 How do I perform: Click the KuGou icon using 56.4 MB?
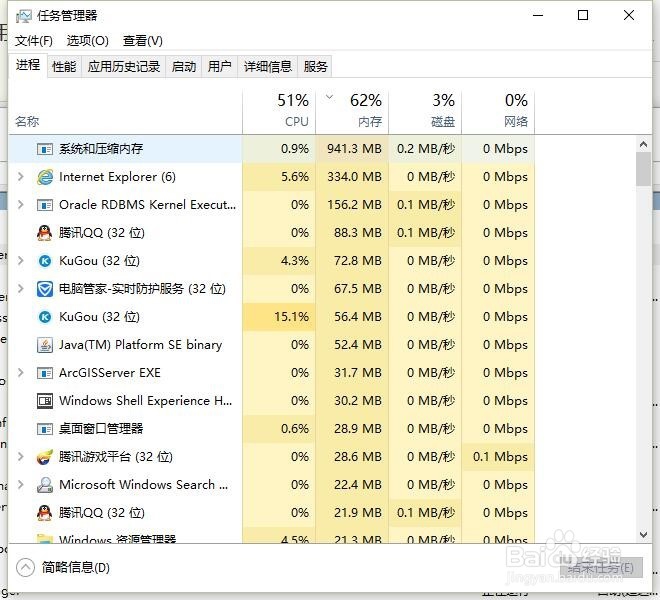click(x=45, y=317)
